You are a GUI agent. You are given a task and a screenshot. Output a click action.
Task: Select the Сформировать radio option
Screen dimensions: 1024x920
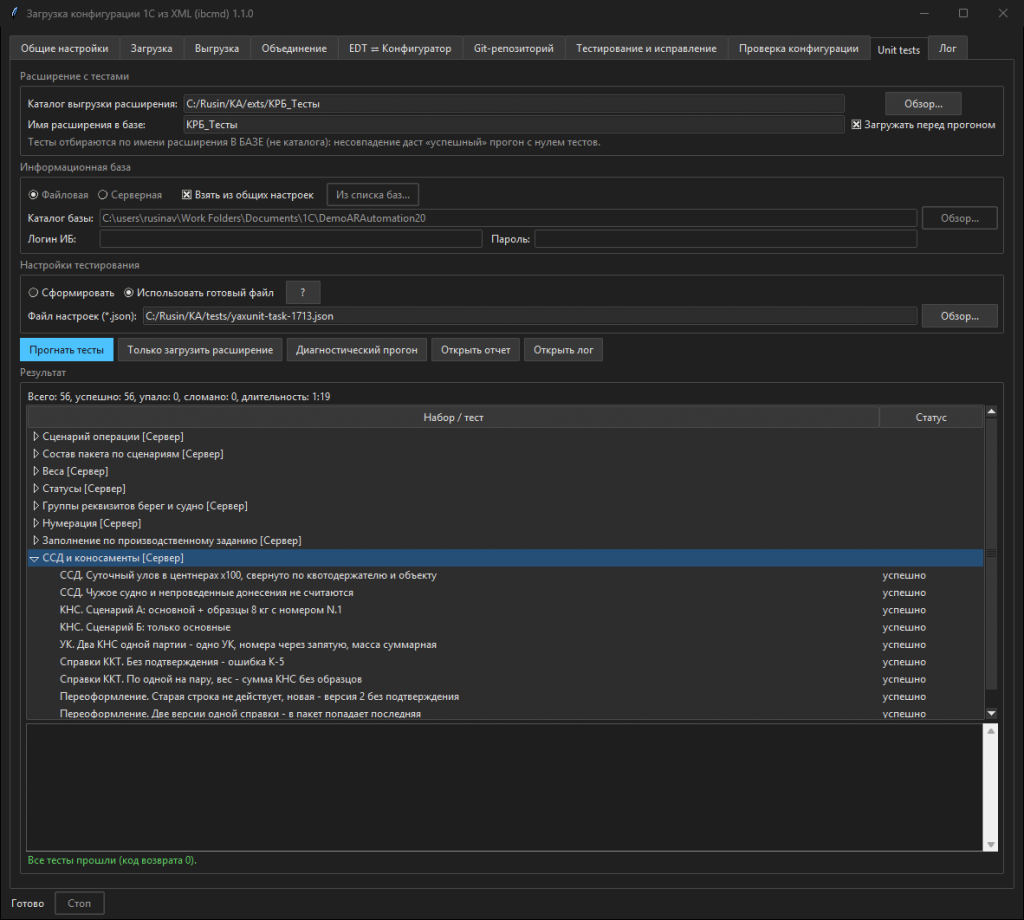point(33,293)
